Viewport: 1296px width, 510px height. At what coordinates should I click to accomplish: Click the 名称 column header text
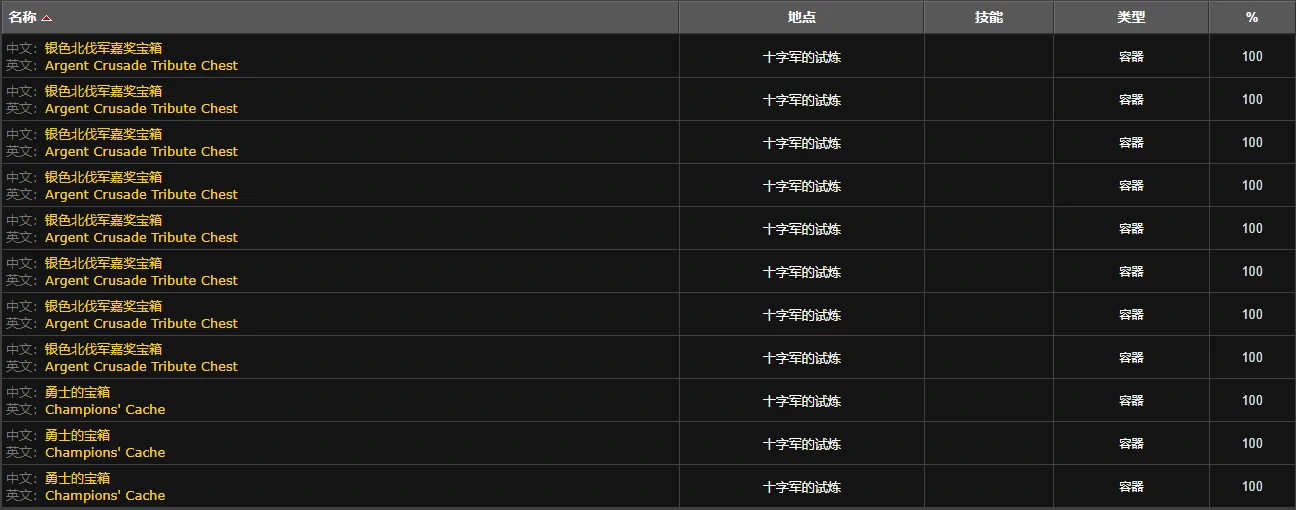tap(23, 18)
